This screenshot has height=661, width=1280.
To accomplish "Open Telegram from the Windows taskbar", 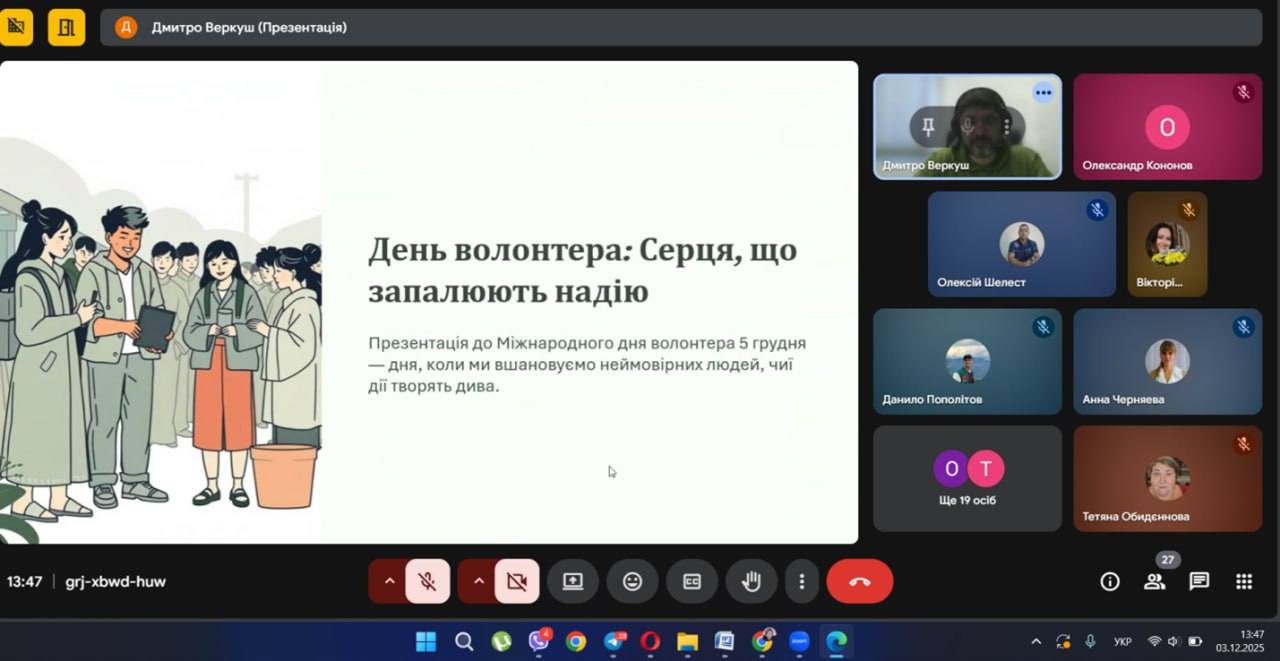I will (614, 641).
